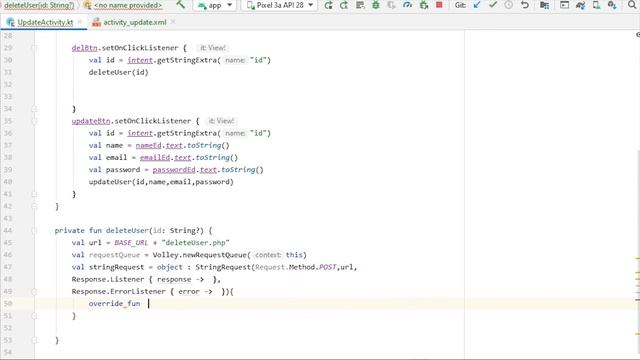This screenshot has height=360, width=640.
Task: Open the Project Structure icon
Action: point(544,5)
